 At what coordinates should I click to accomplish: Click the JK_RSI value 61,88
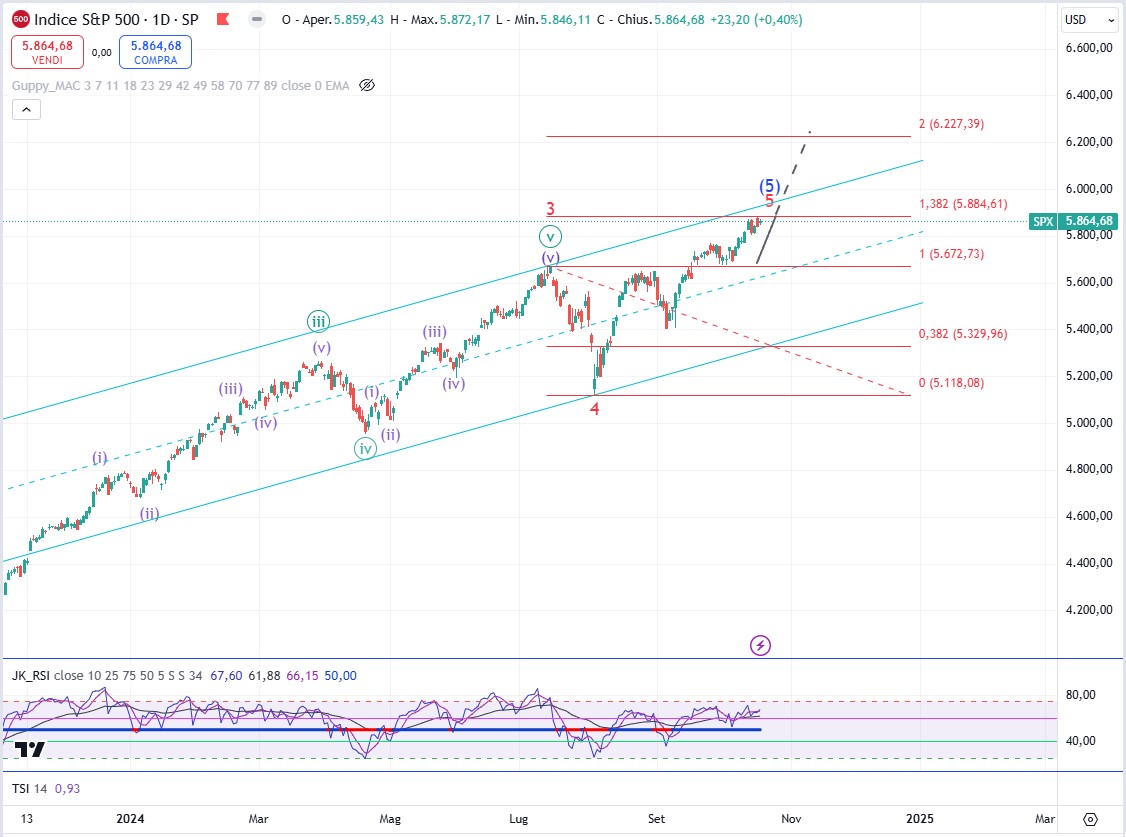(264, 675)
